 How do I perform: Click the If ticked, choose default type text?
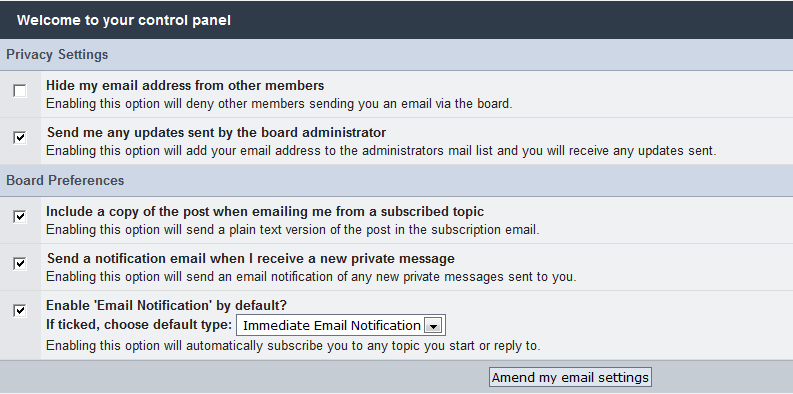click(139, 325)
